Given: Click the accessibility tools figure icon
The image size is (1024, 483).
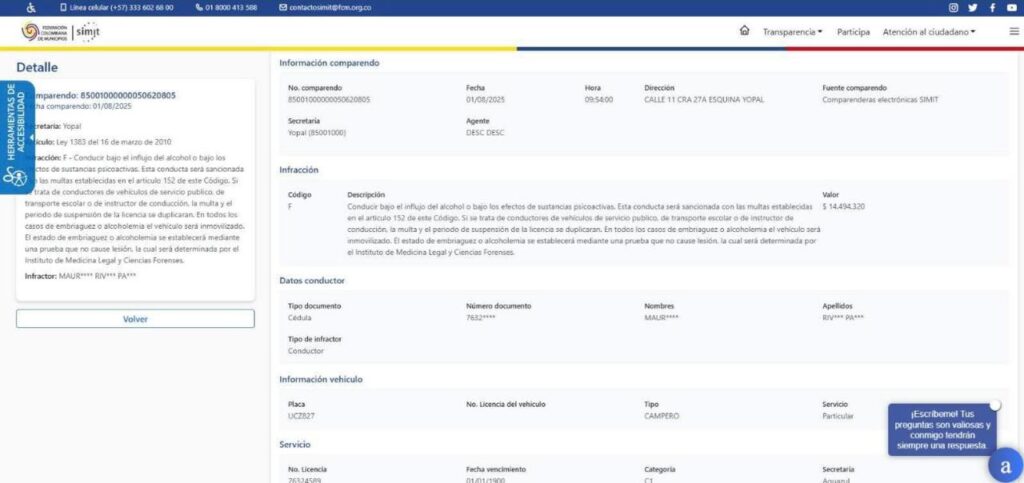Looking at the screenshot, I should coord(14,177).
